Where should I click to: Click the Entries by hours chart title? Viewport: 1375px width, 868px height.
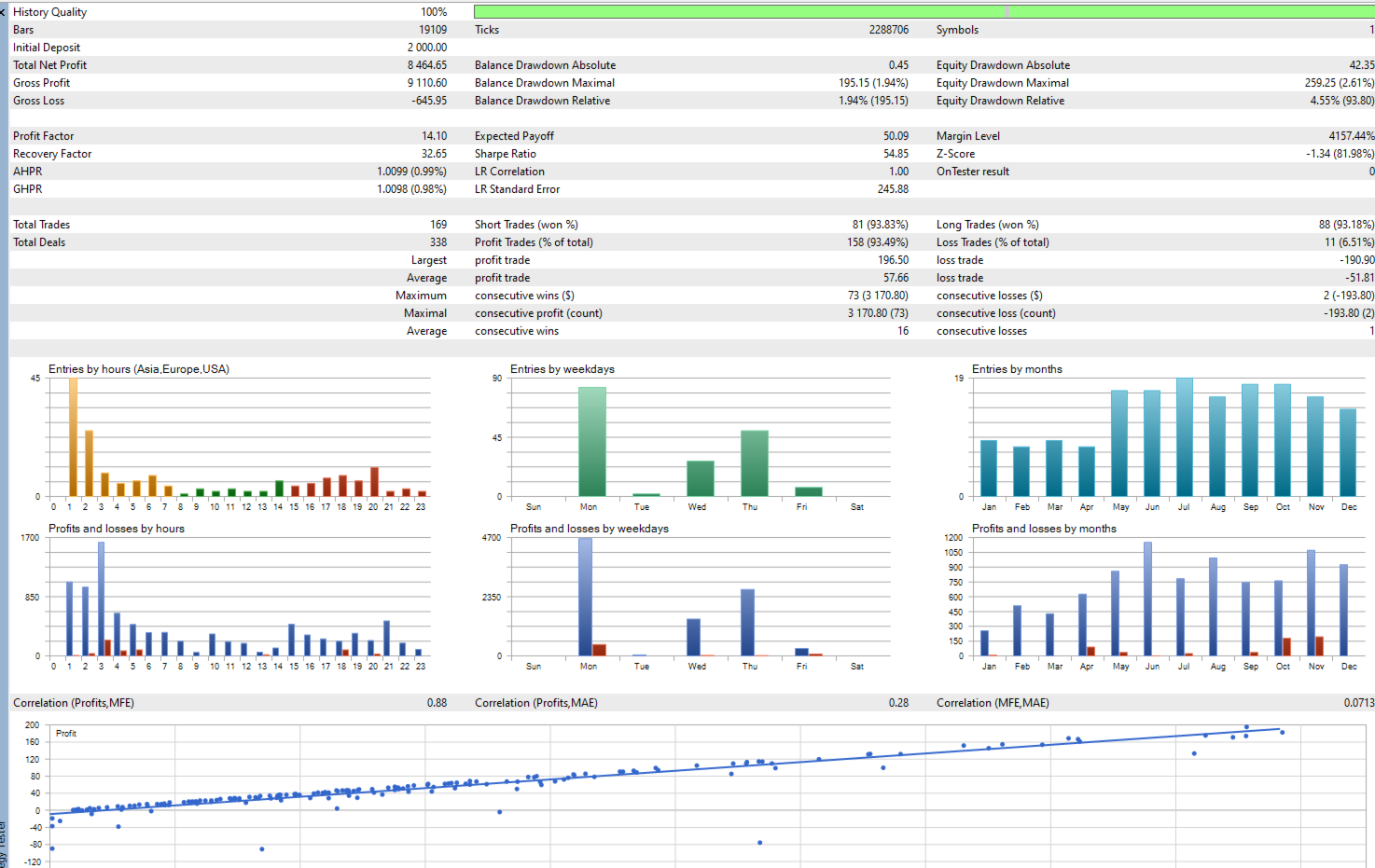click(x=139, y=369)
